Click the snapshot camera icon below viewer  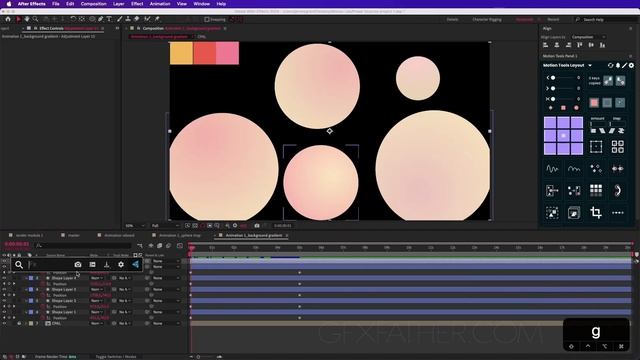[257, 225]
